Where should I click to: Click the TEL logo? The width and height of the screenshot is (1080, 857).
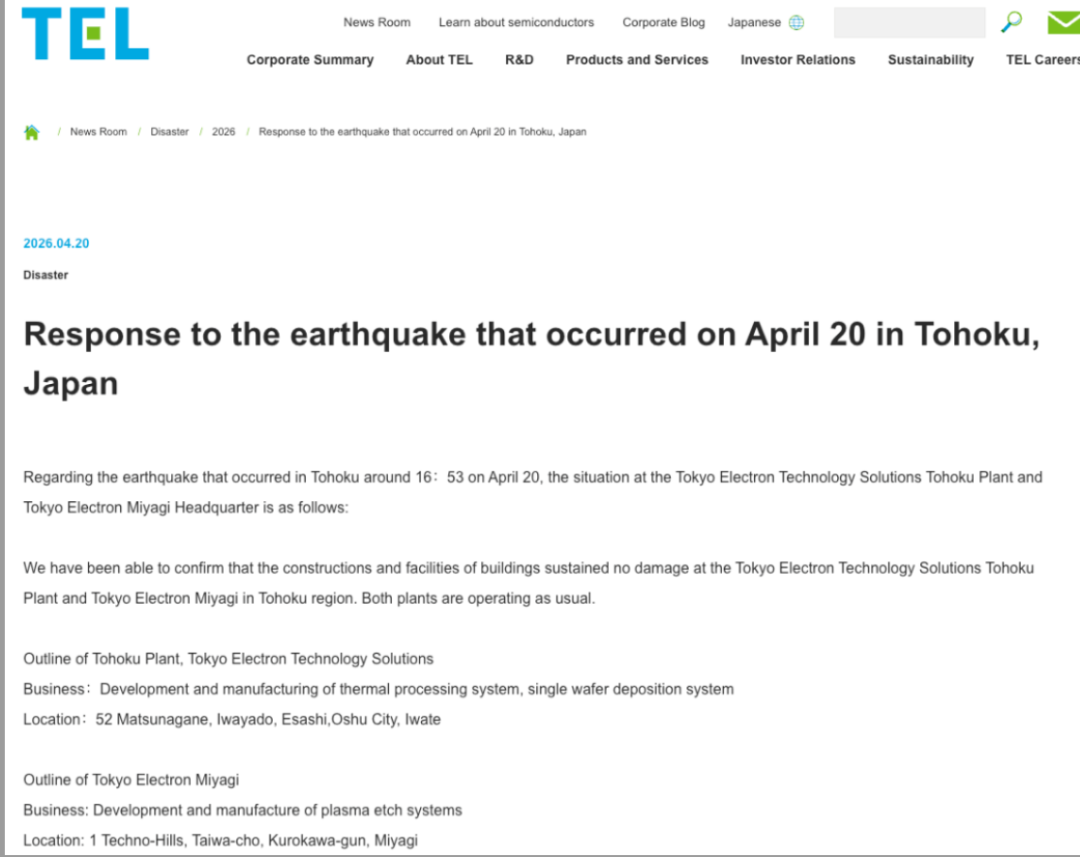[85, 33]
